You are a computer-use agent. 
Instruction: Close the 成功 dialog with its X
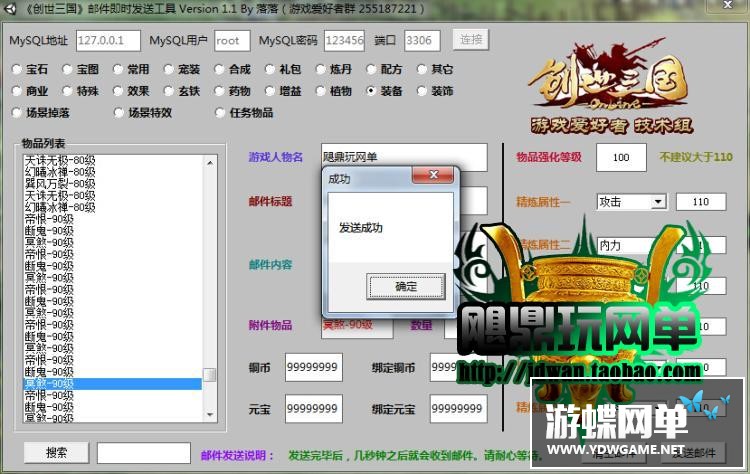point(433,175)
